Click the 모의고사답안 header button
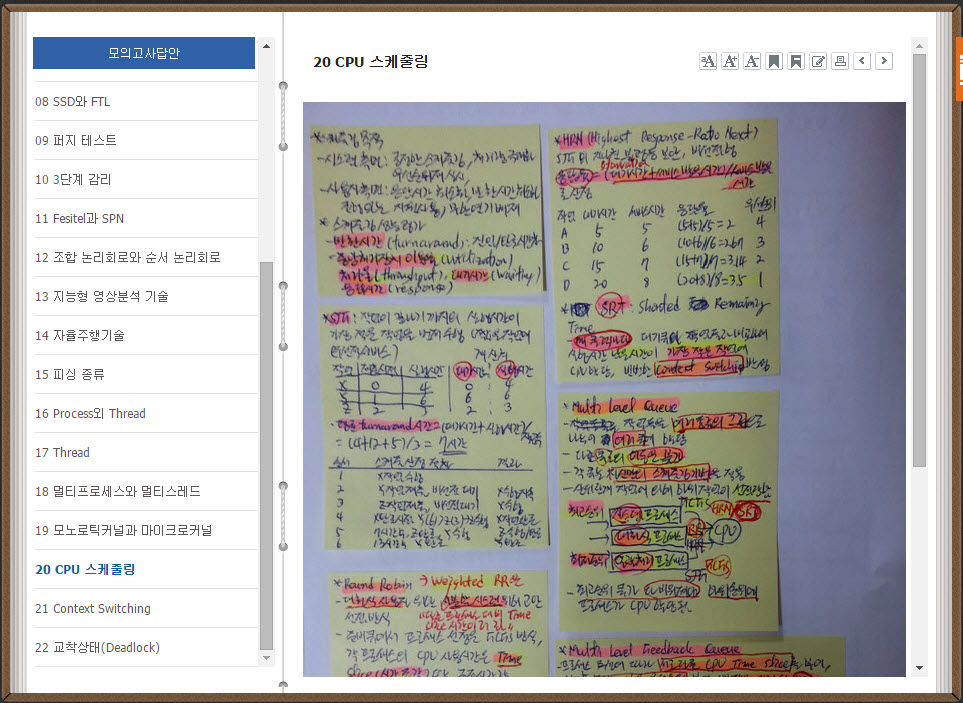The height and width of the screenshot is (703, 963). 144,53
